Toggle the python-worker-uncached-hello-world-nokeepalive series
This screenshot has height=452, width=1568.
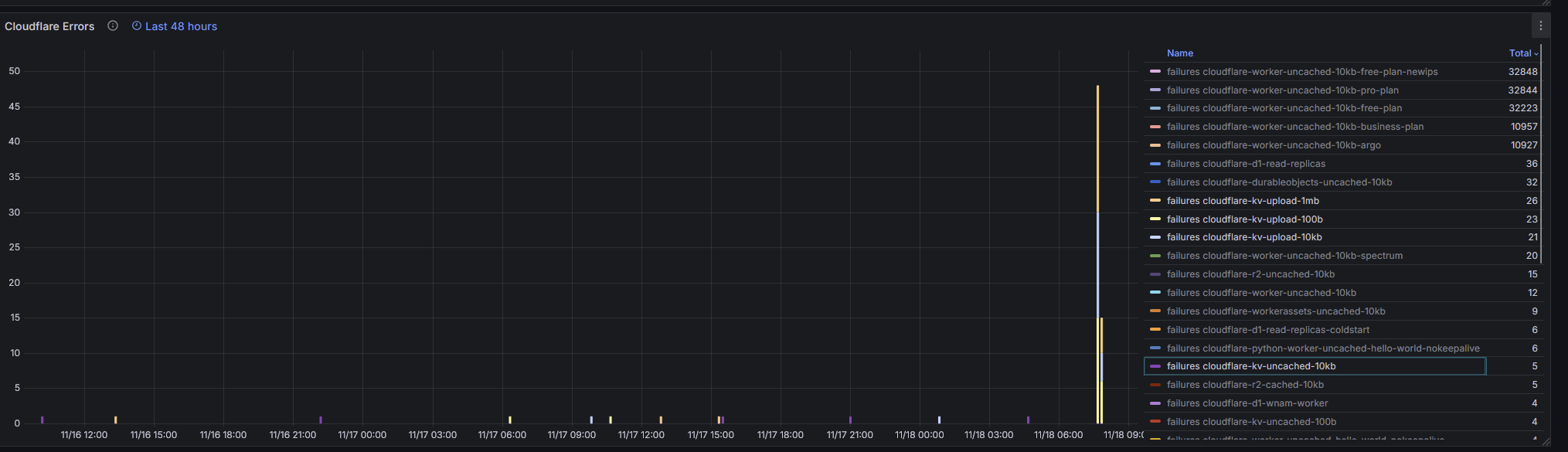pyautogui.click(x=1323, y=348)
